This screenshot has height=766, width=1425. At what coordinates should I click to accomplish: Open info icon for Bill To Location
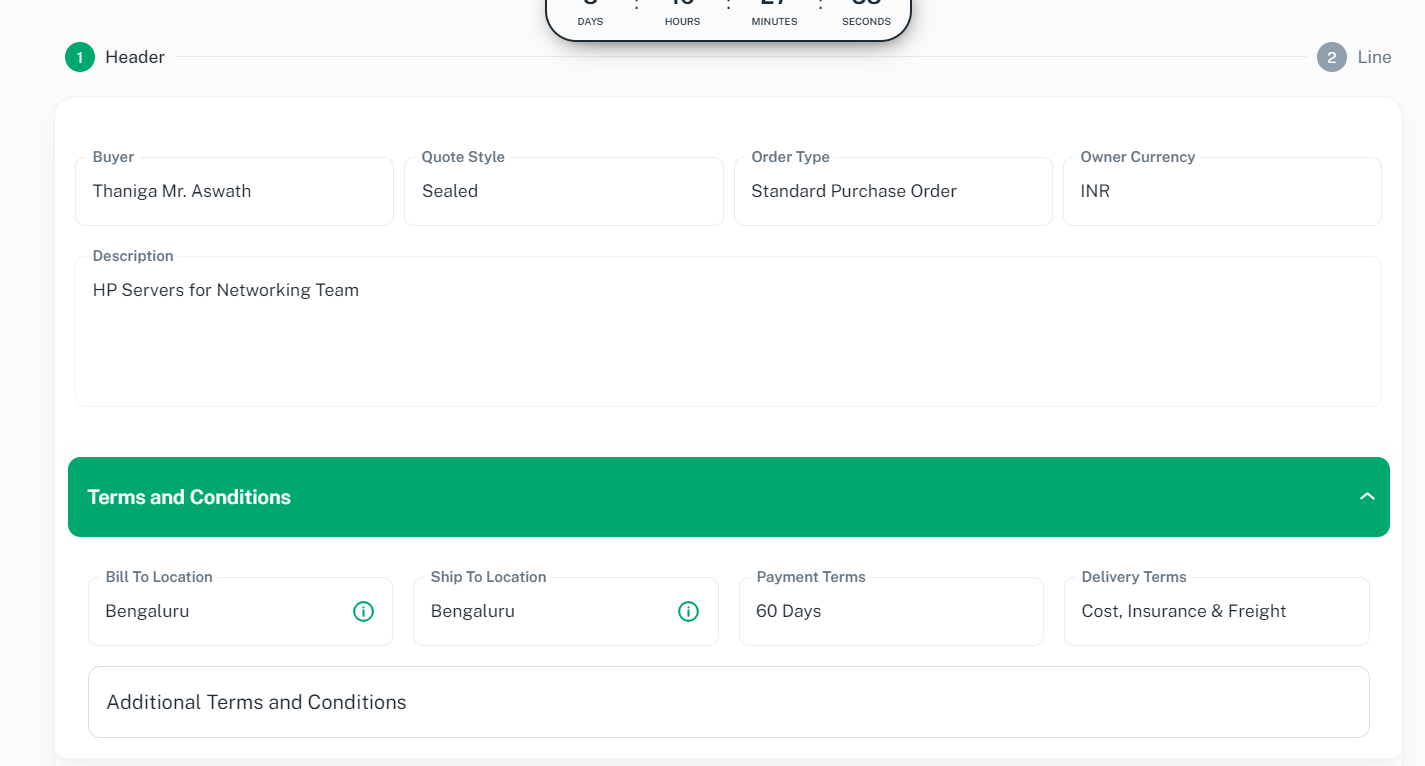(x=363, y=611)
